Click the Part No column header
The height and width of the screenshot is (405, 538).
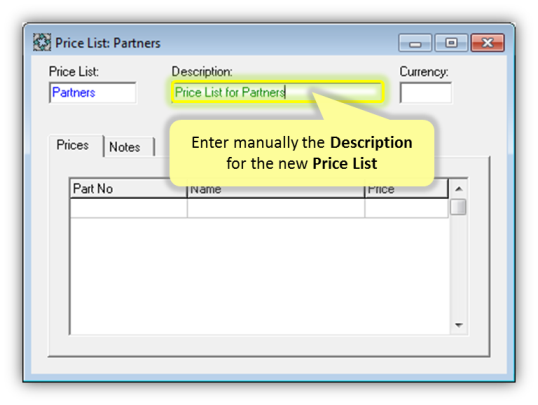click(128, 188)
